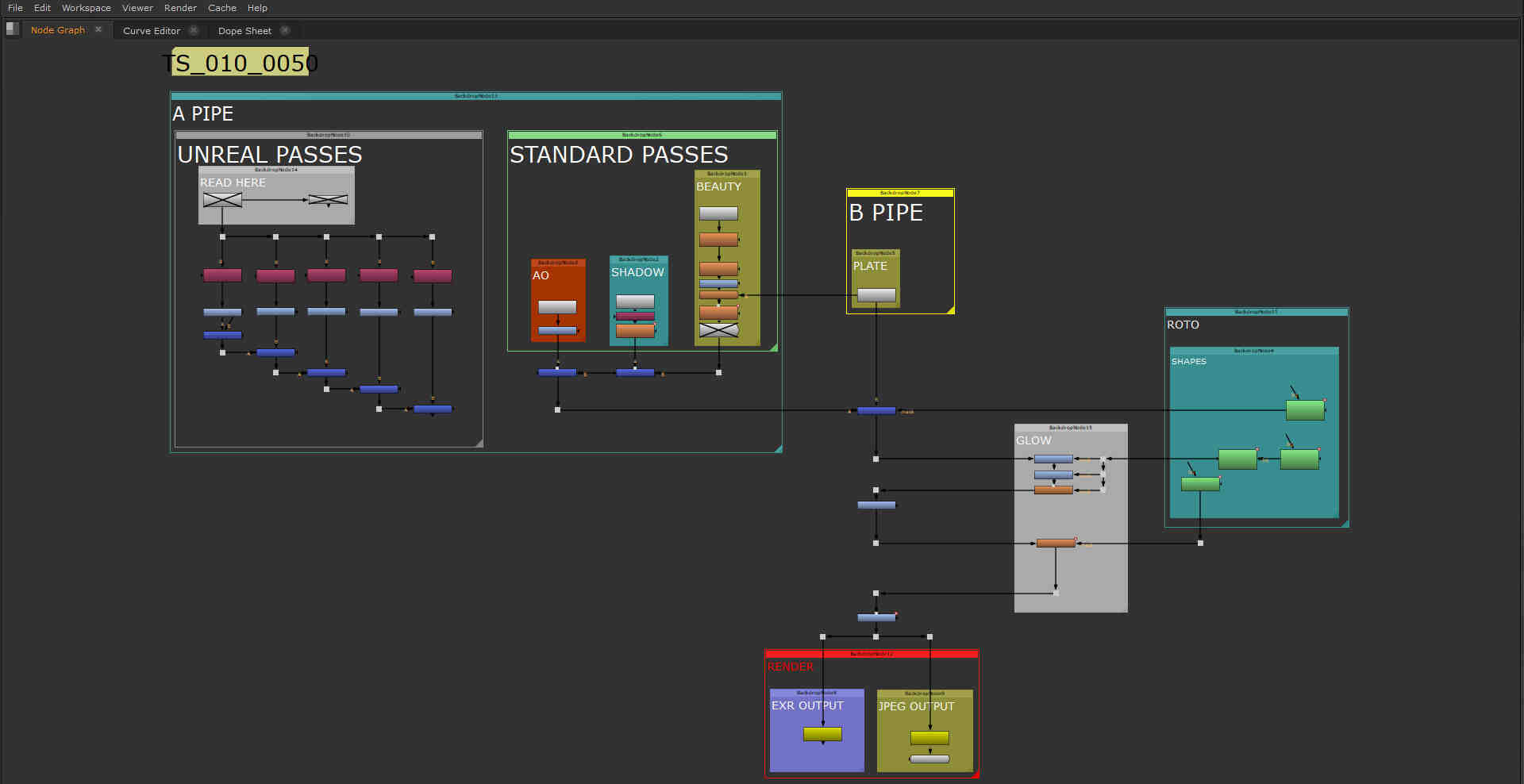
Task: Select the blue merge node below SHADOW backdrop
Action: [x=635, y=372]
